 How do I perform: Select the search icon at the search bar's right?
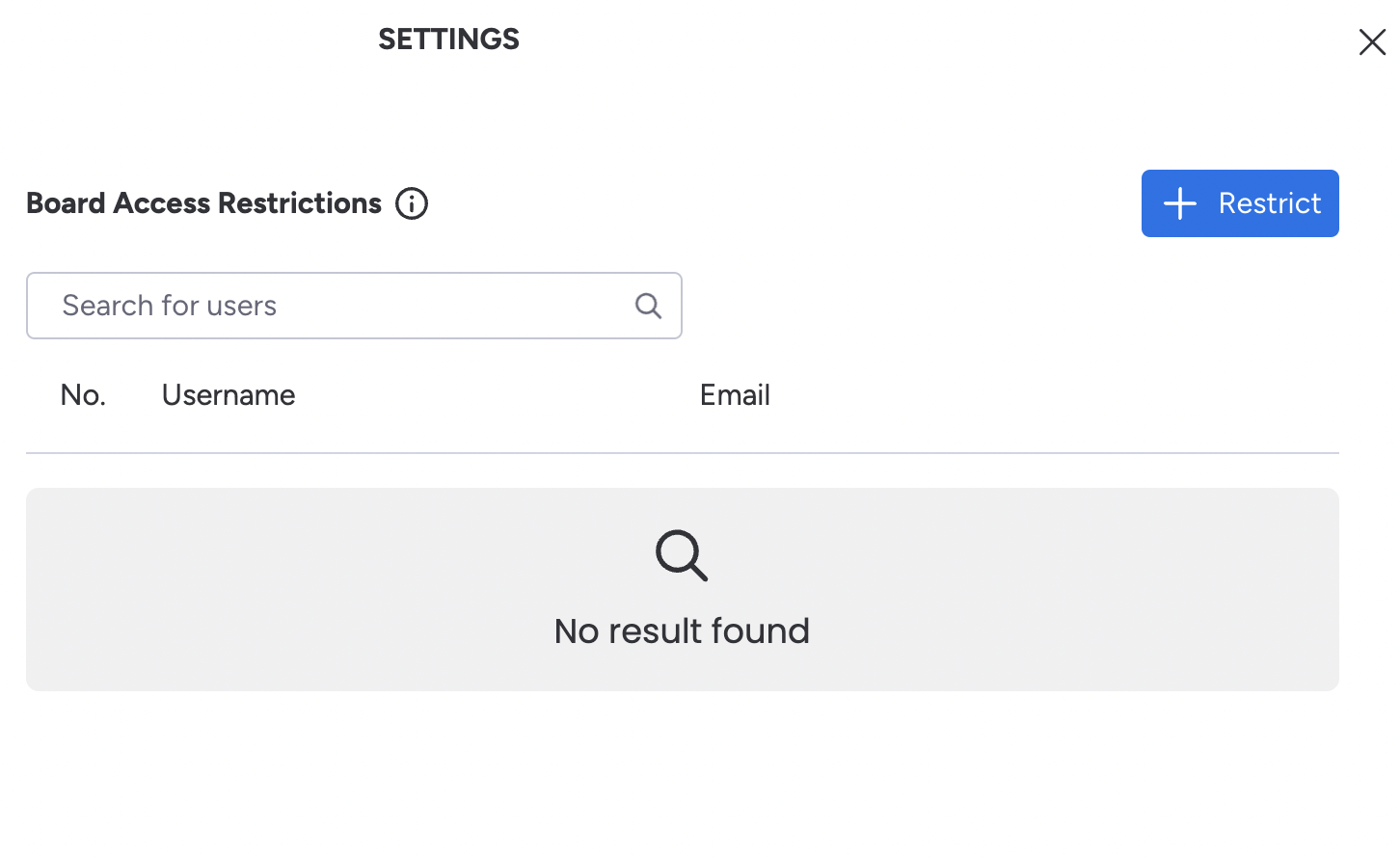click(647, 305)
